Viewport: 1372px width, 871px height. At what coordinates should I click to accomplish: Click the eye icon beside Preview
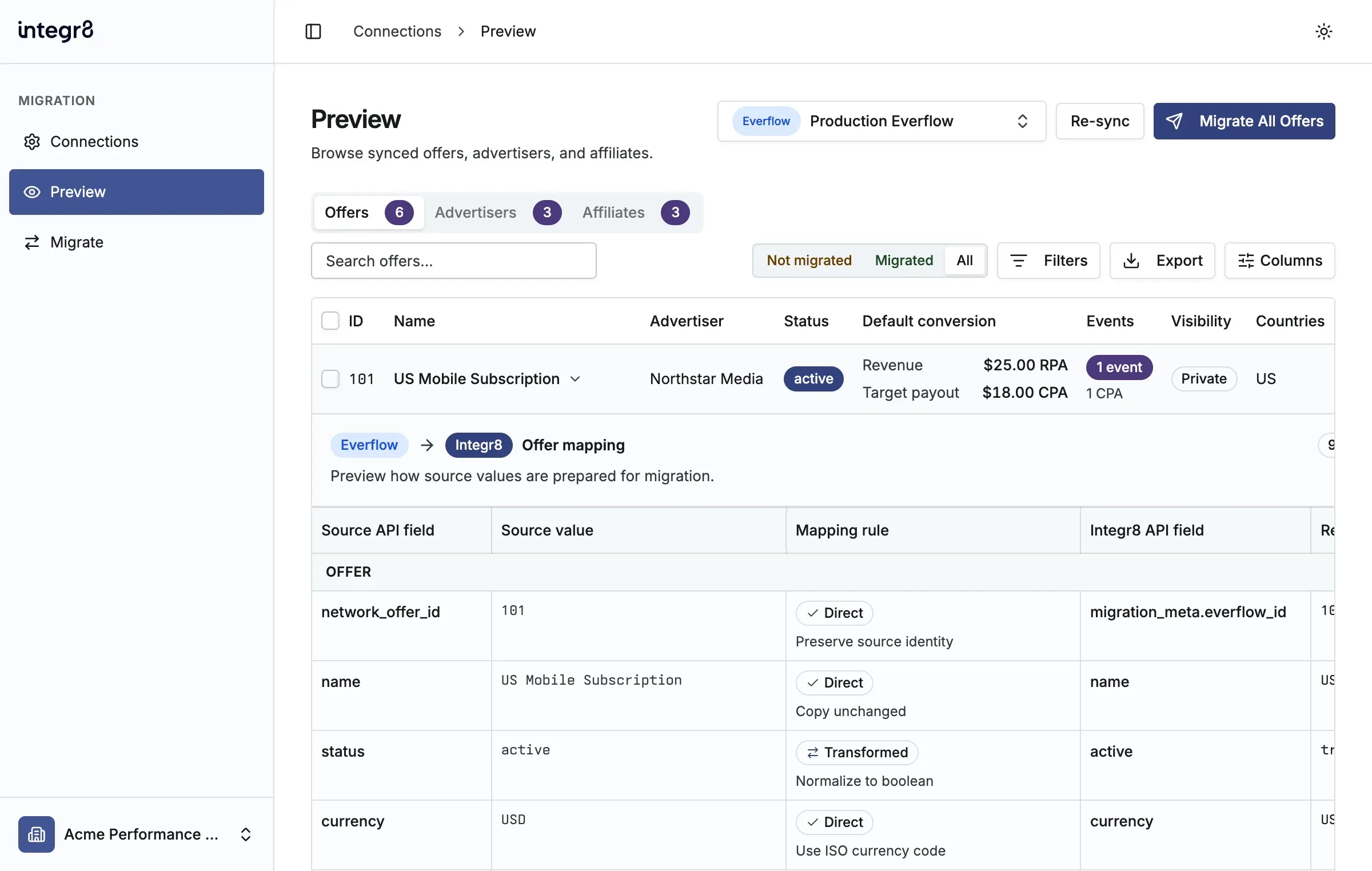(32, 192)
